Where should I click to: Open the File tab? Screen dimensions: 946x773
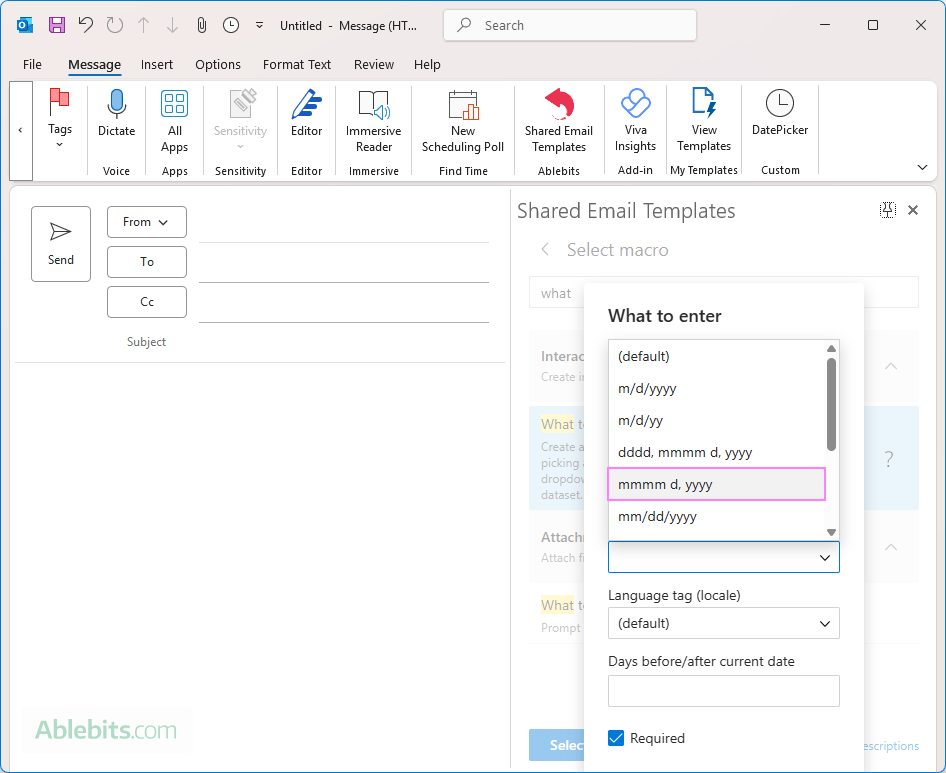33,65
